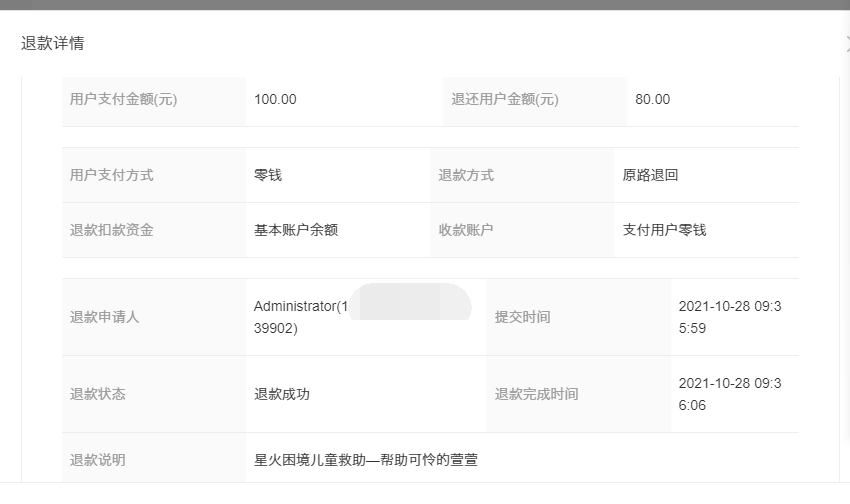Select the note 星火困境儿童救助—帮助可怜的萱萱

[366, 460]
